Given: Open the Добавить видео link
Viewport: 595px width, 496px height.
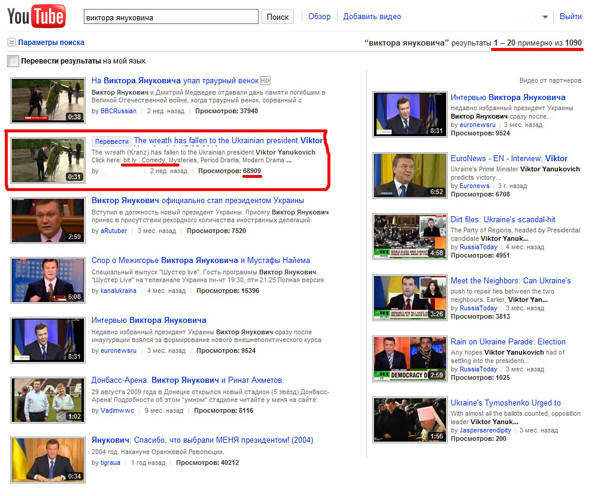Looking at the screenshot, I should point(372,16).
